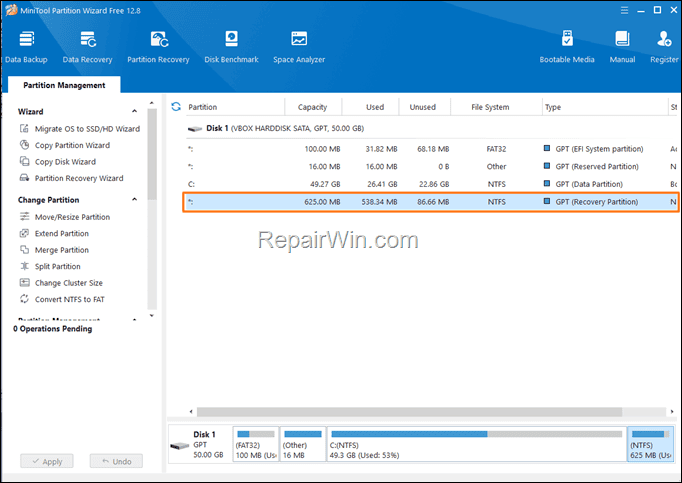
Task: Click the Partition Recovery Wizard icon
Action: click(x=24, y=178)
